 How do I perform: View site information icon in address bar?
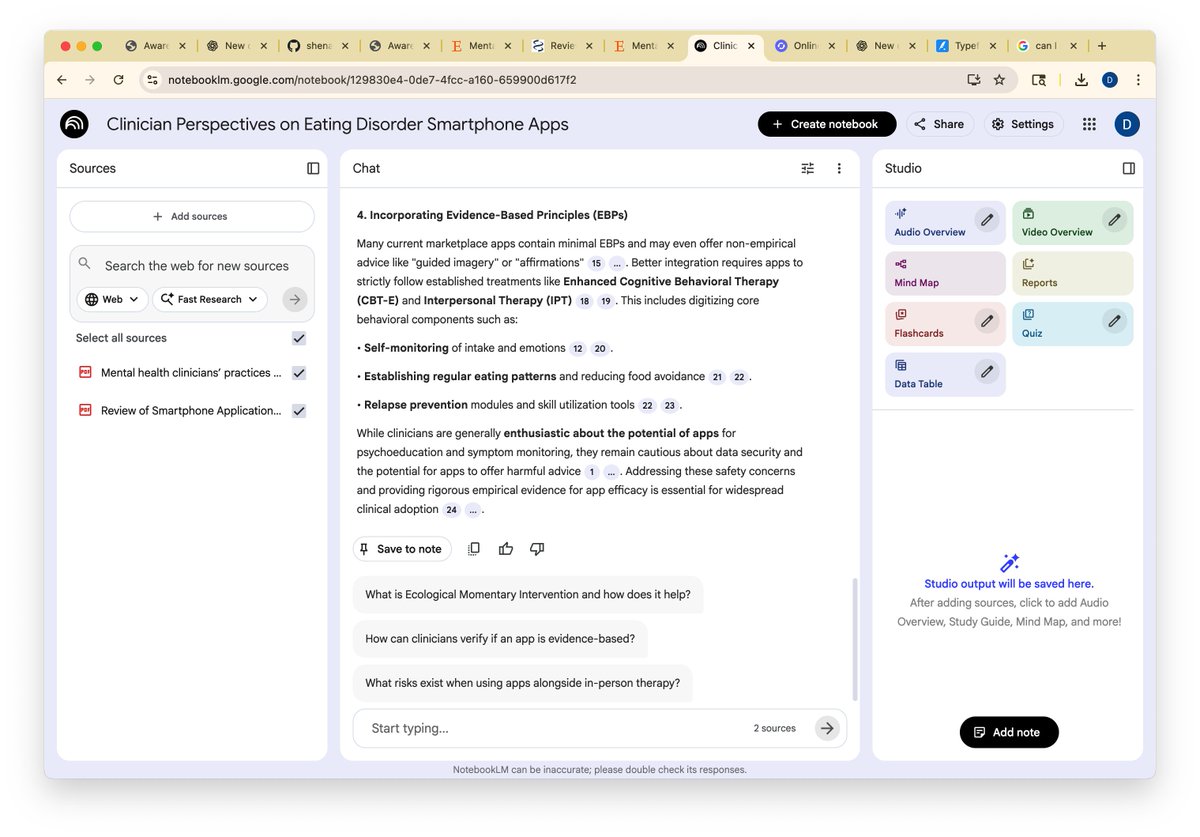pos(151,80)
